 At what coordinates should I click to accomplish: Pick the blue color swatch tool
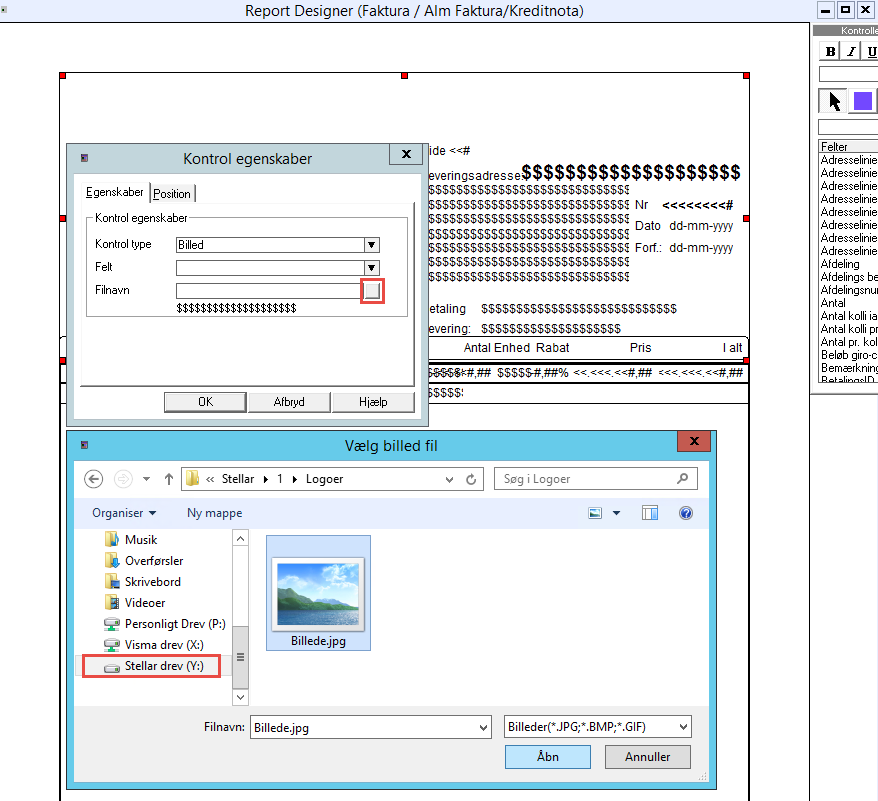[862, 101]
